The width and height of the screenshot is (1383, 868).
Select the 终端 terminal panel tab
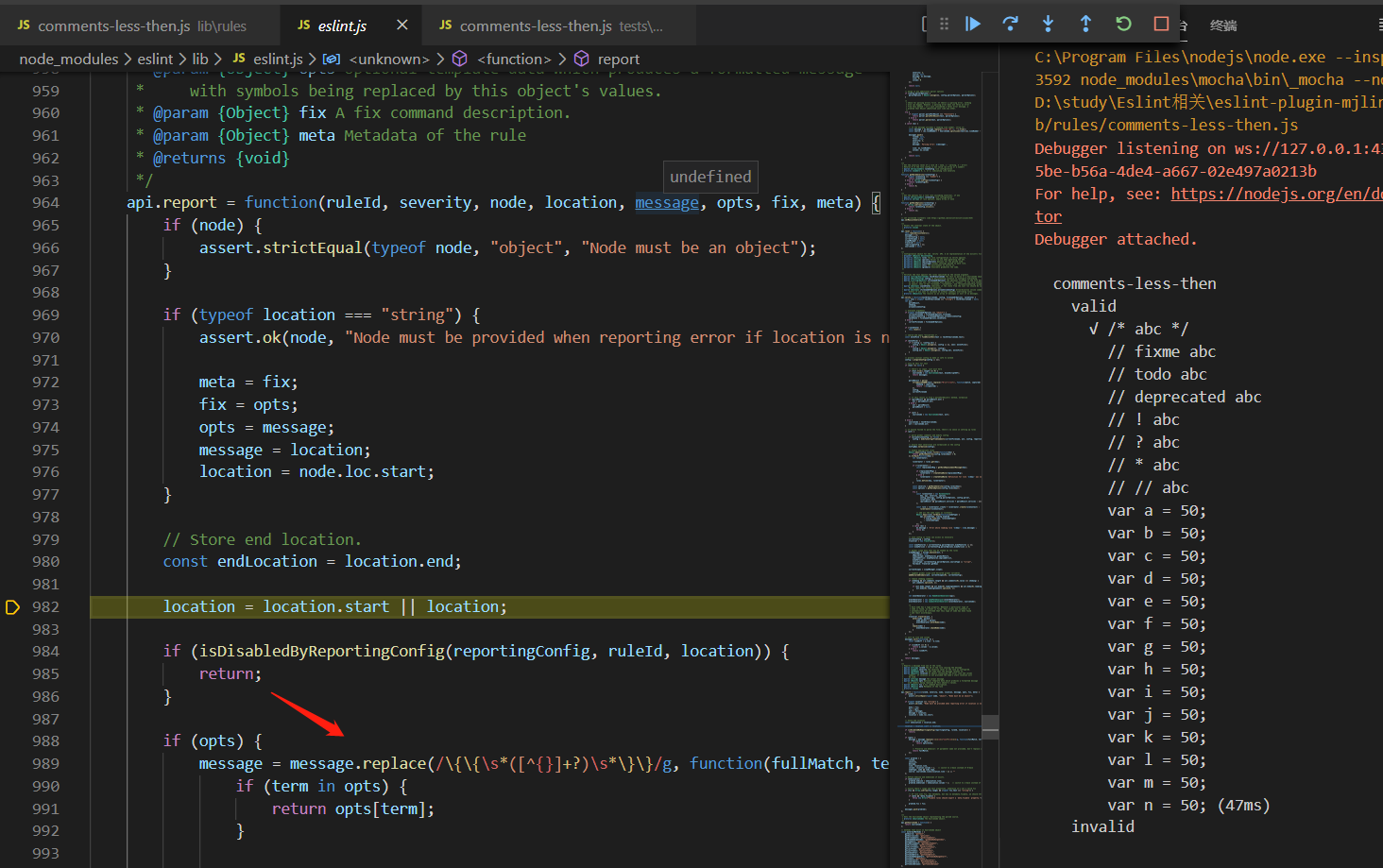(1223, 26)
